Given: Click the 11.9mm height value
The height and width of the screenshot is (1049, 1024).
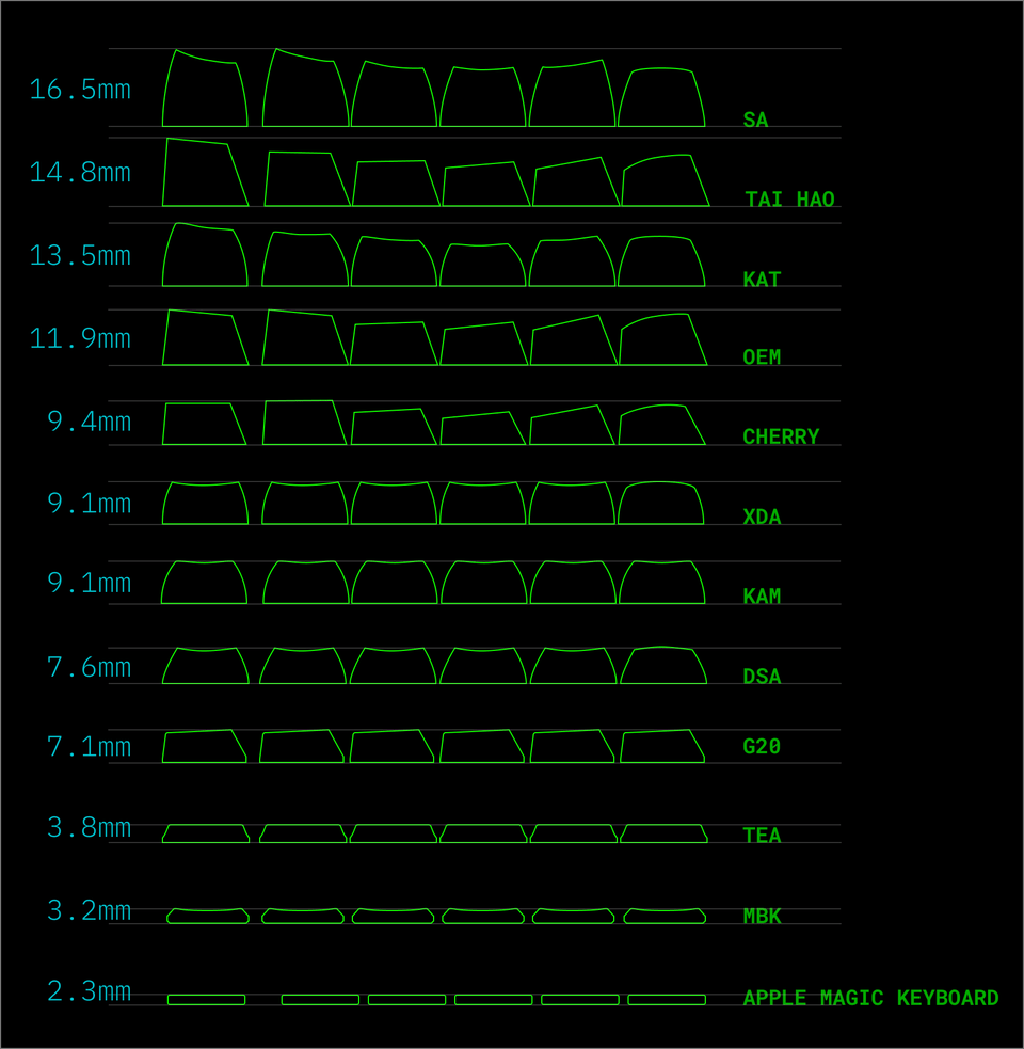Looking at the screenshot, I should coord(80,339).
